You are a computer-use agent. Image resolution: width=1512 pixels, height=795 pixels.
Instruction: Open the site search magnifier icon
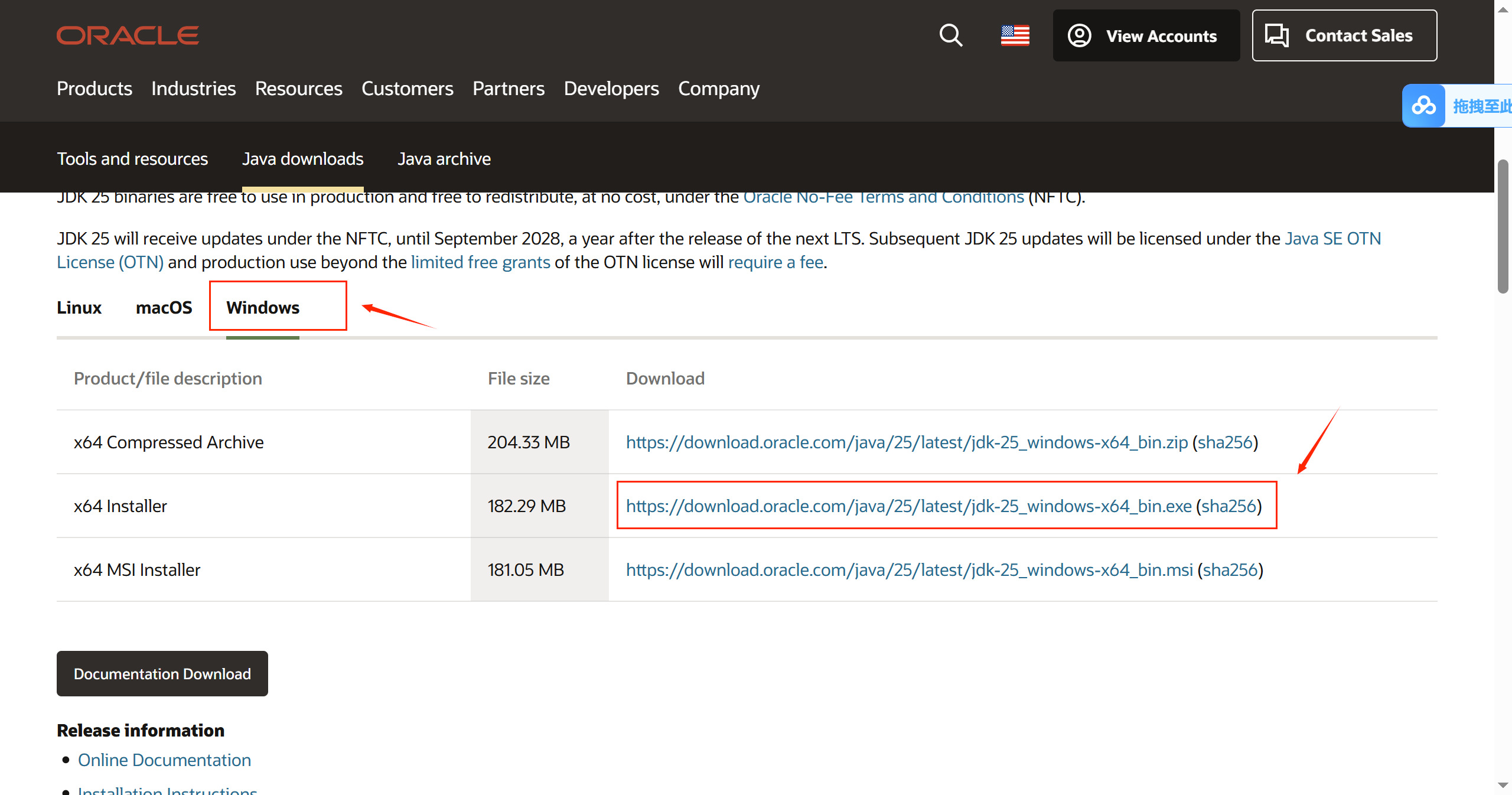click(x=950, y=35)
